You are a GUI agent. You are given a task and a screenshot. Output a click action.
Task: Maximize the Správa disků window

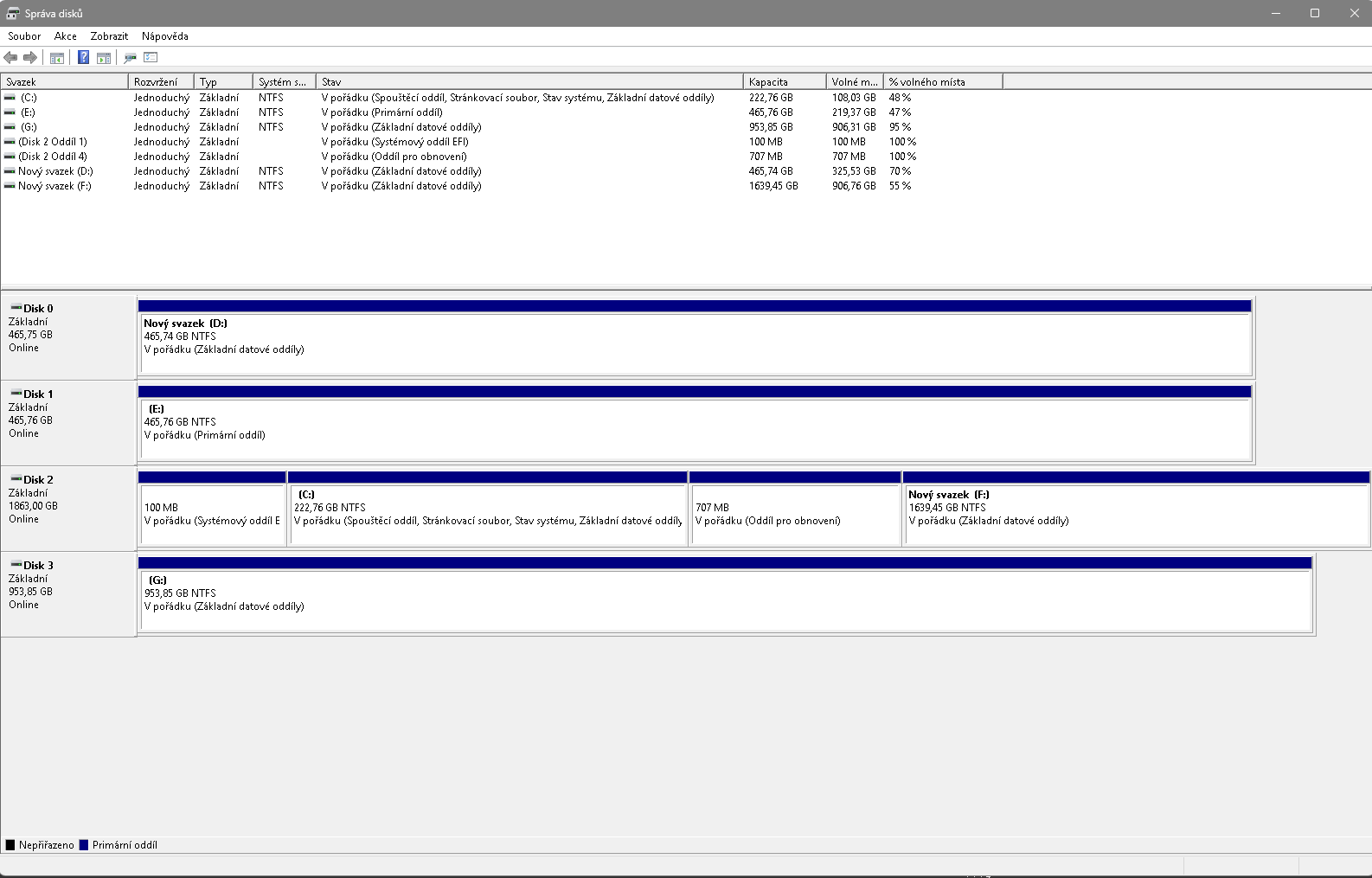tap(1314, 13)
